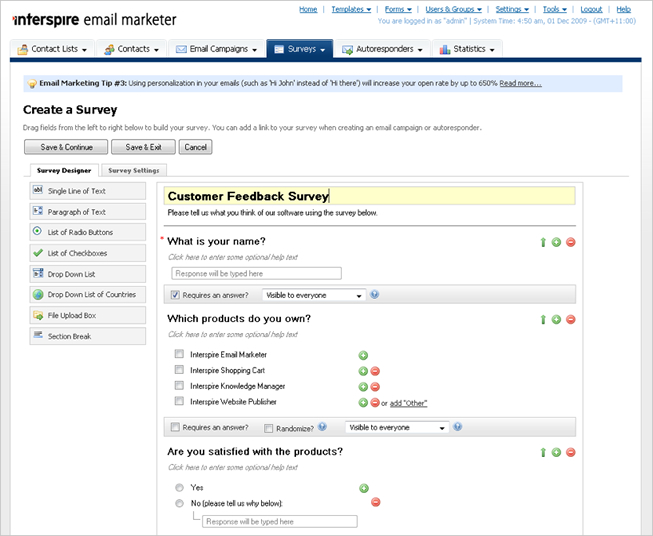Pick the File Upload Box field

[87, 315]
